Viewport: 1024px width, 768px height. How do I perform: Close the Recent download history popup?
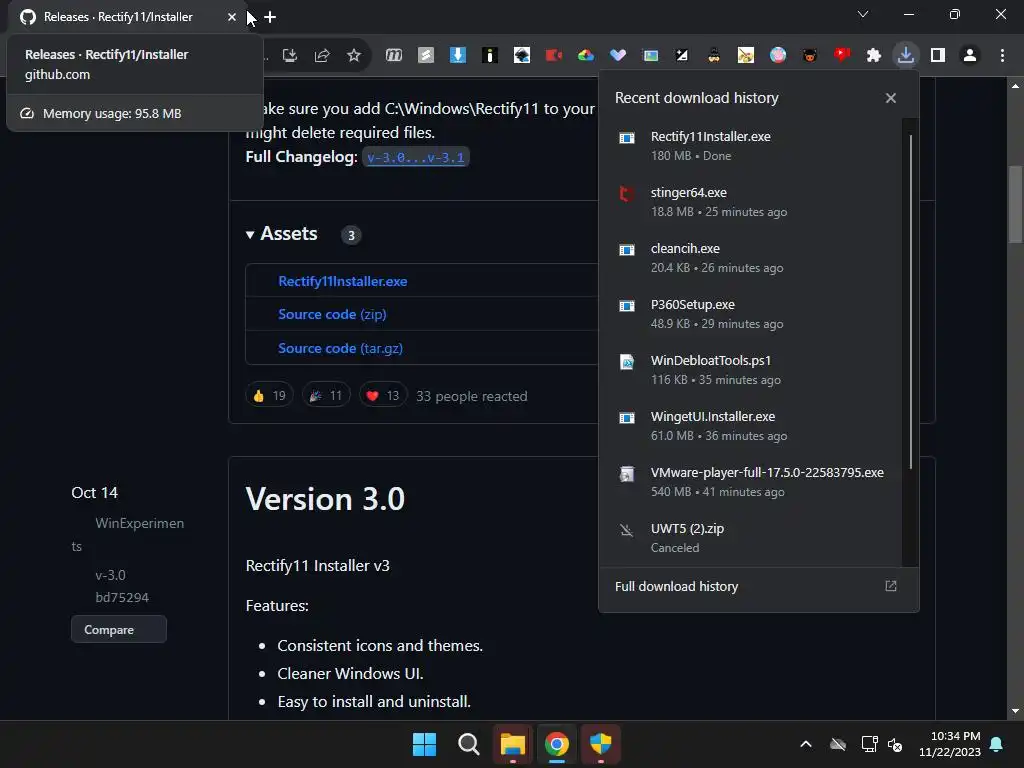tap(891, 98)
